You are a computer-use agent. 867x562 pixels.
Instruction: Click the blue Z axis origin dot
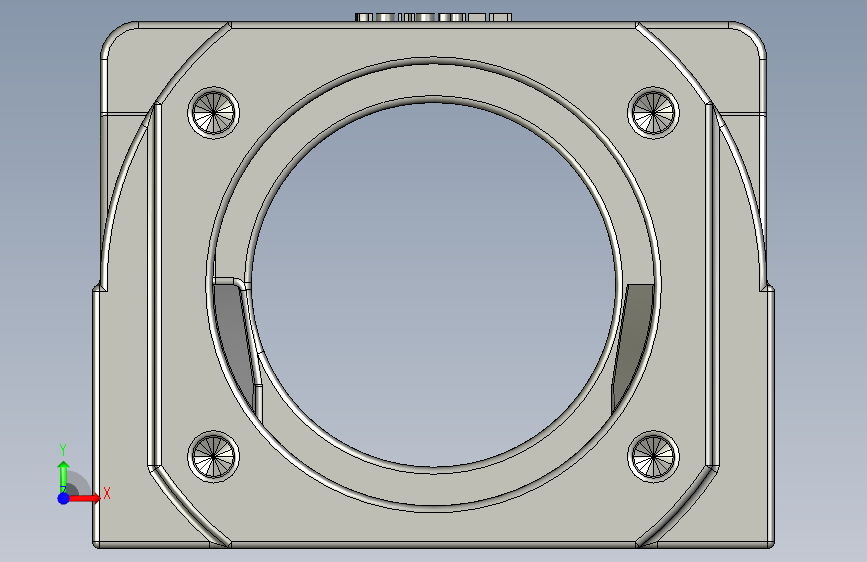(x=63, y=498)
